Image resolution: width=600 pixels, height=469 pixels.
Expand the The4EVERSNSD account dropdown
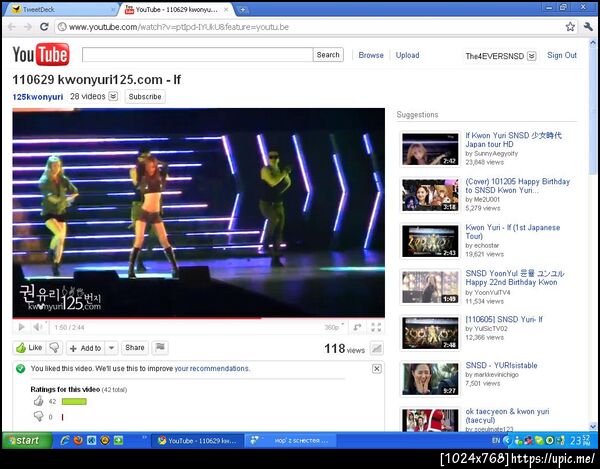(x=532, y=56)
